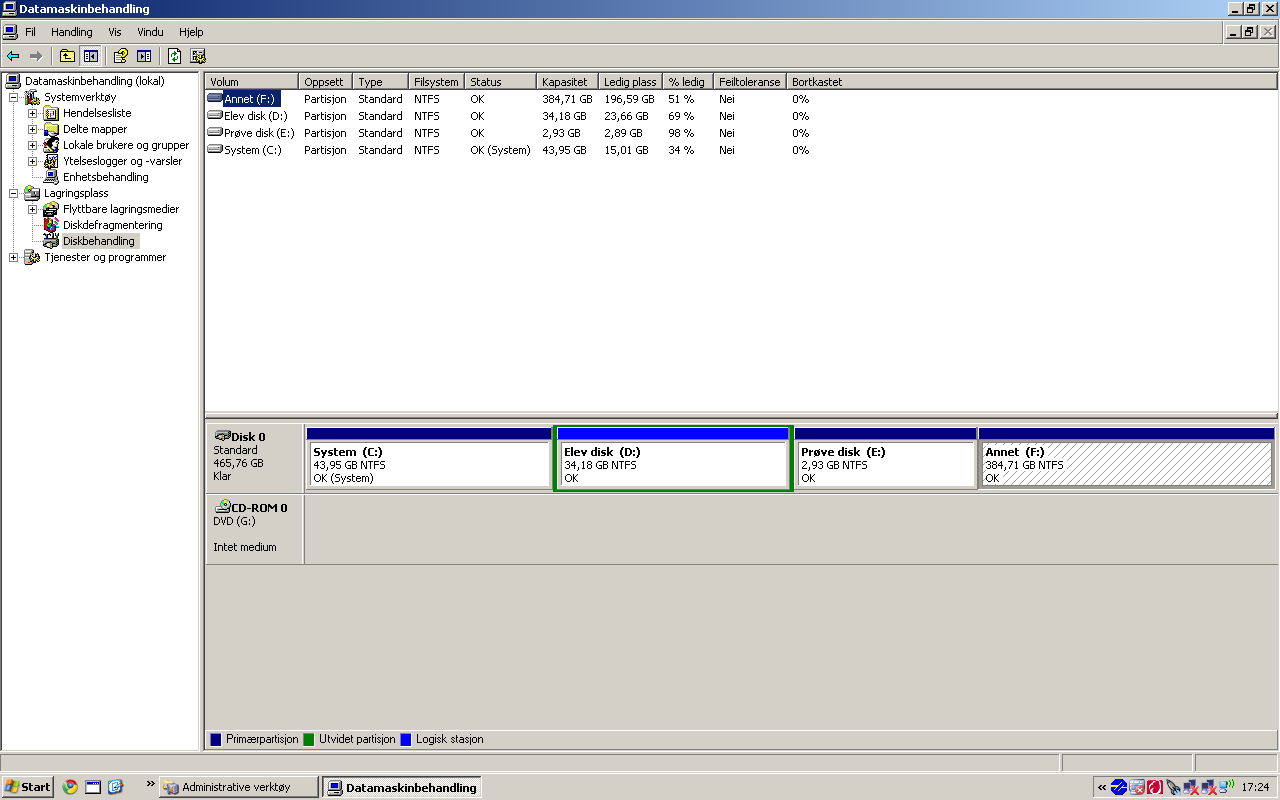
Task: Select the System (C:) partition block
Action: 429,459
